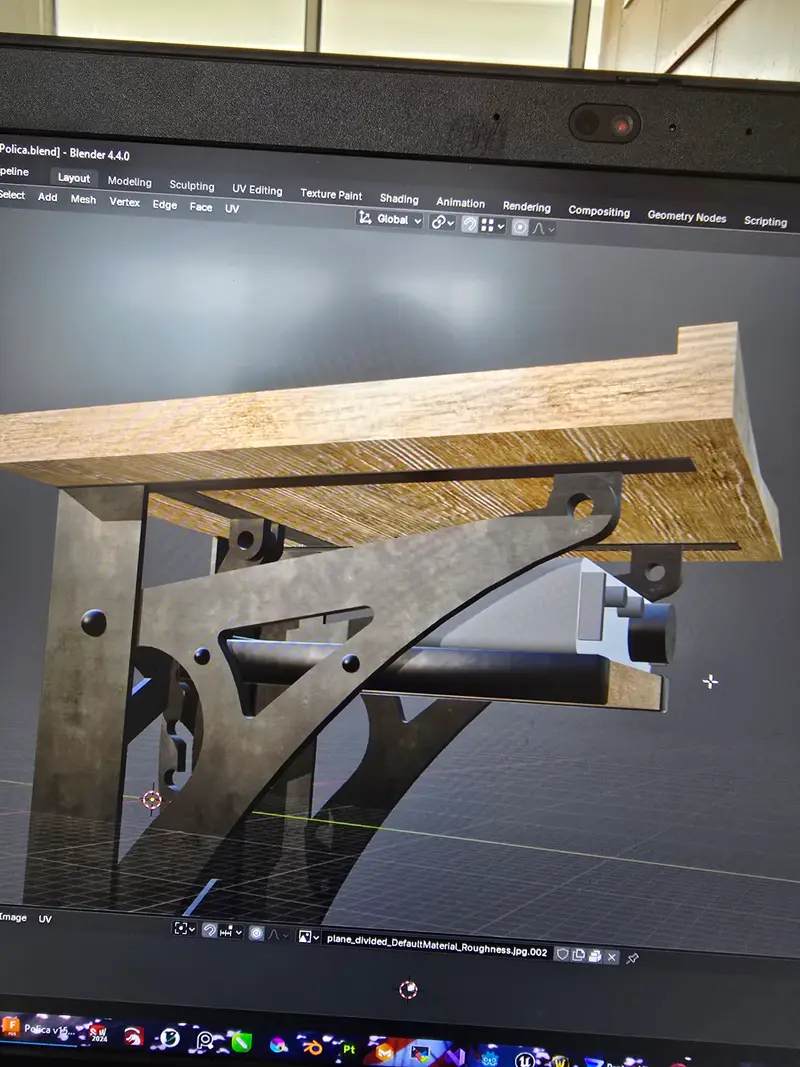
Task: Toggle proportional editing in UV editor
Action: point(256,933)
